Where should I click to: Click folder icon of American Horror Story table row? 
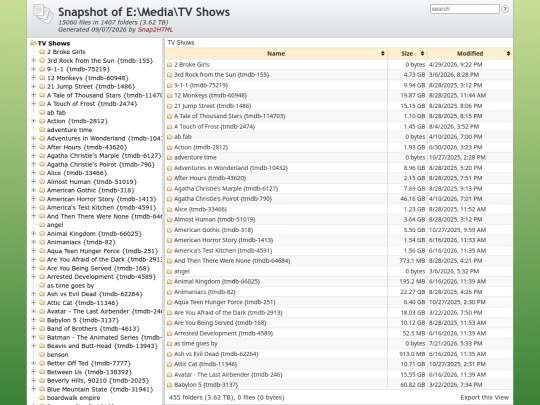click(x=169, y=240)
